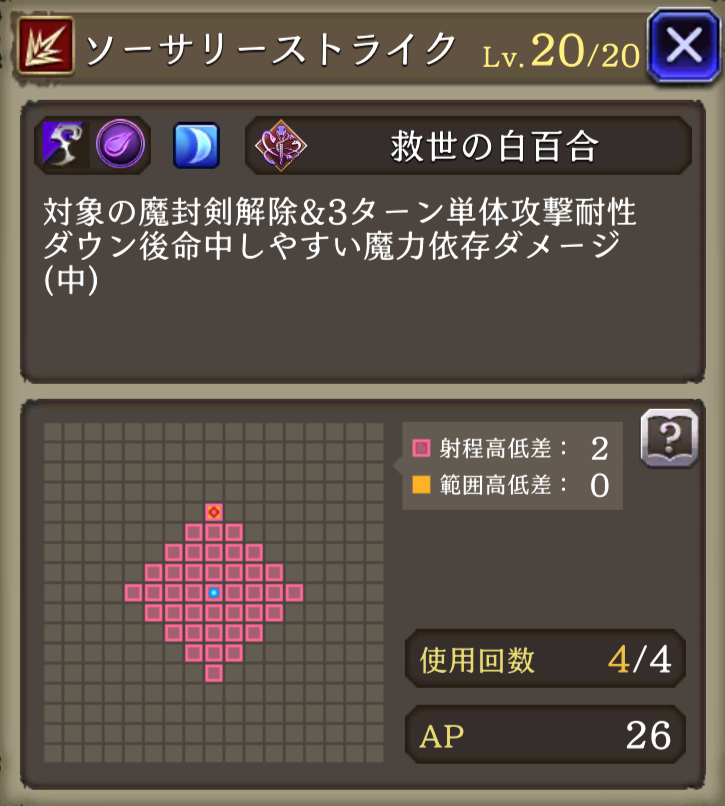The width and height of the screenshot is (725, 806).
Task: Open the help book question mark icon
Action: [669, 438]
